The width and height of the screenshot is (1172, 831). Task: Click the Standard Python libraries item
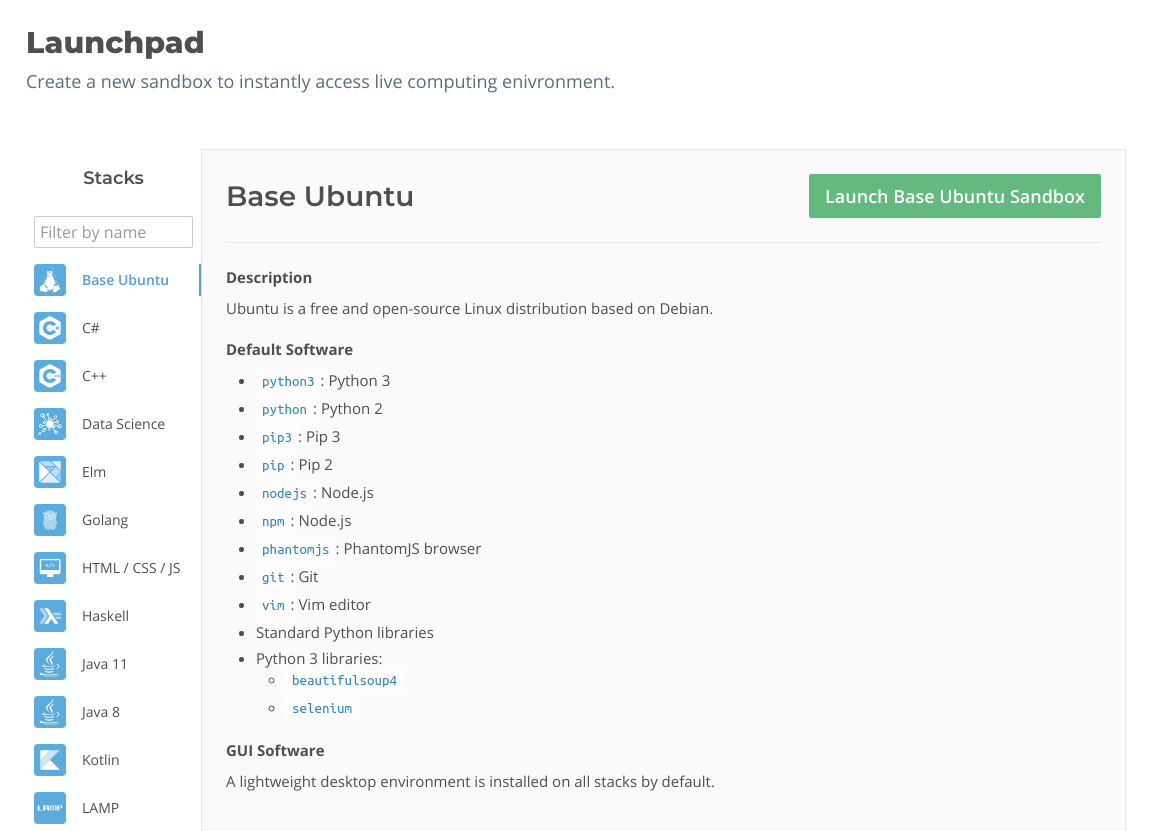click(x=345, y=633)
